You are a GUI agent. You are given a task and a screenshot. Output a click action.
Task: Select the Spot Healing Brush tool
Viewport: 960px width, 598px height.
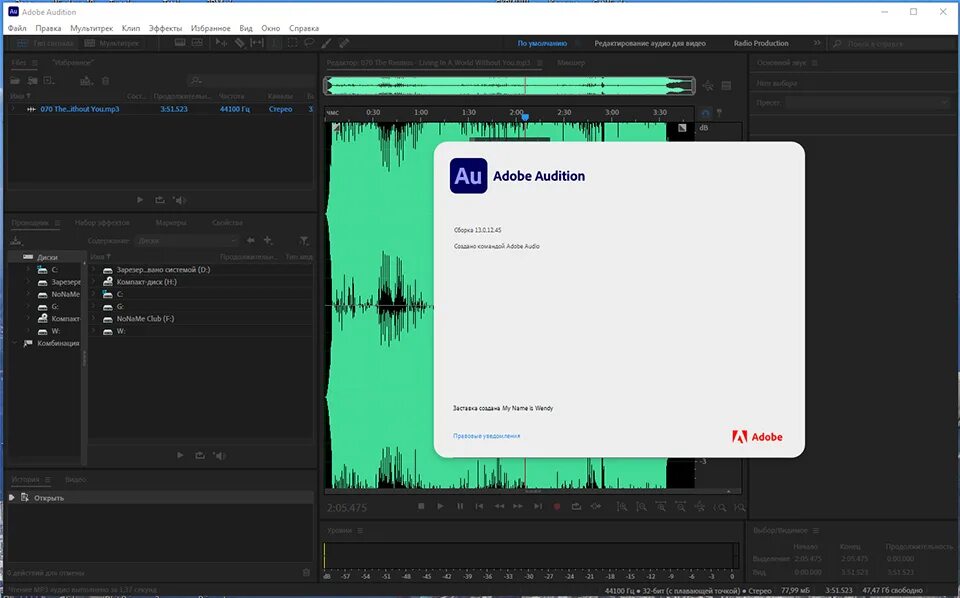[344, 43]
